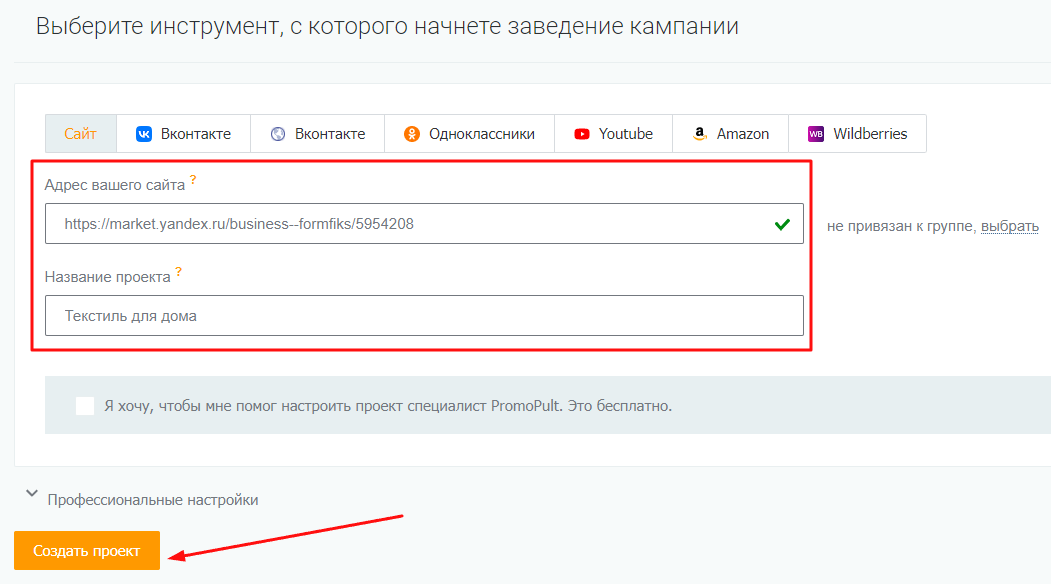Click the heading Выберите инструмент
Screen dimensions: 1051x584
[x=387, y=26]
